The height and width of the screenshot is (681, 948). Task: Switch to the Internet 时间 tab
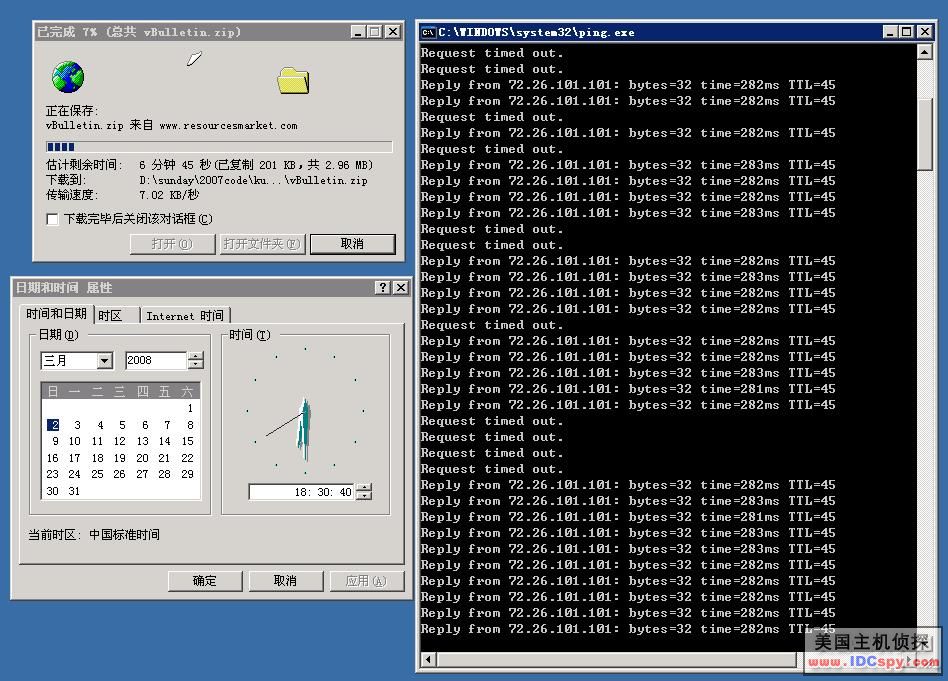(x=184, y=316)
